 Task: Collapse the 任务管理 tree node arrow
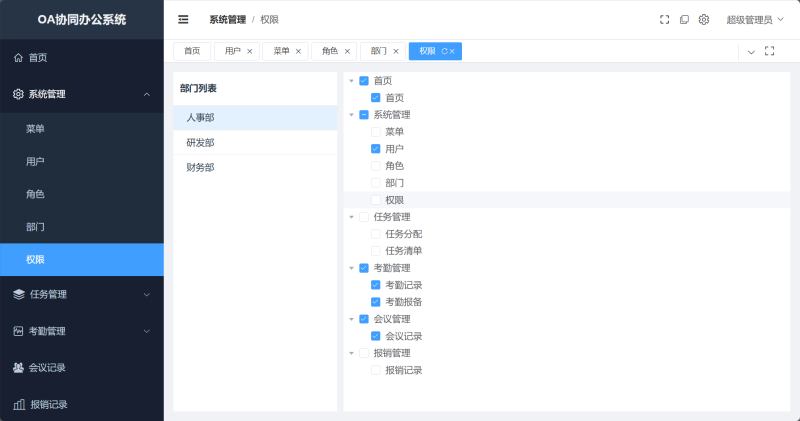[352, 217]
